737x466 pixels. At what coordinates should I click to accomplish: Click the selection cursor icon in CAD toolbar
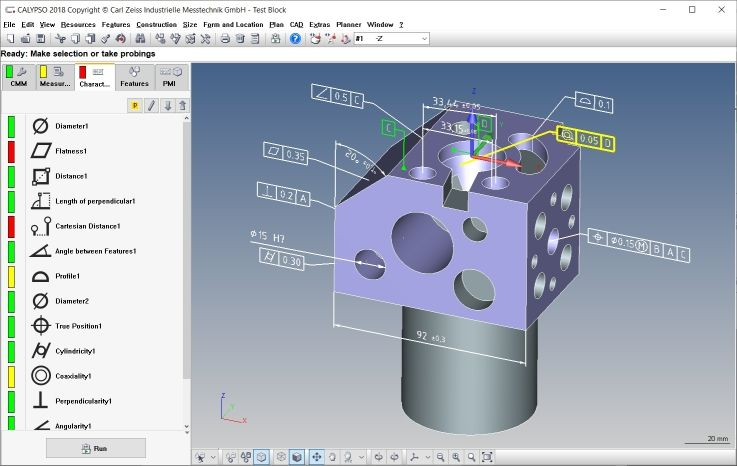click(x=201, y=457)
